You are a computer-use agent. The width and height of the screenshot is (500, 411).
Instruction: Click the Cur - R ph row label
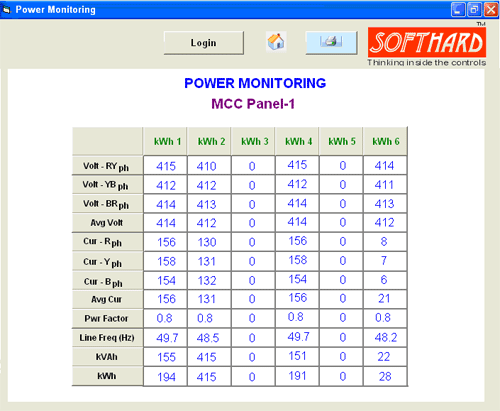coord(108,242)
